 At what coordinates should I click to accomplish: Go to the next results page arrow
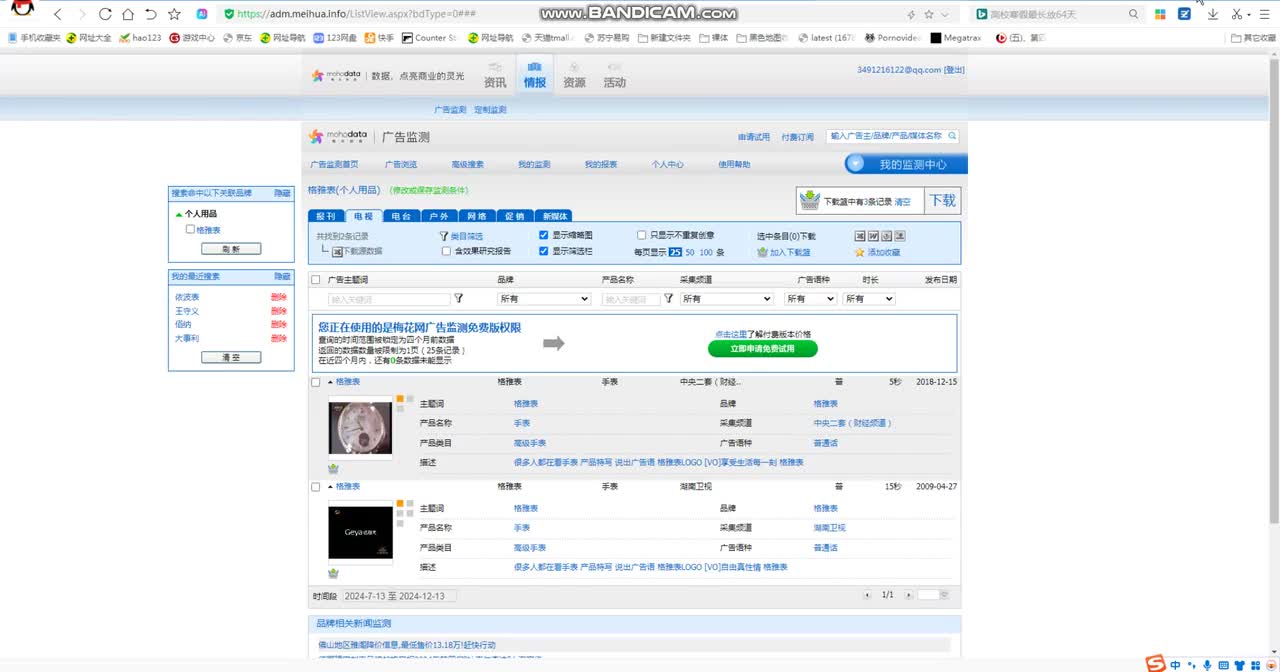tap(908, 595)
